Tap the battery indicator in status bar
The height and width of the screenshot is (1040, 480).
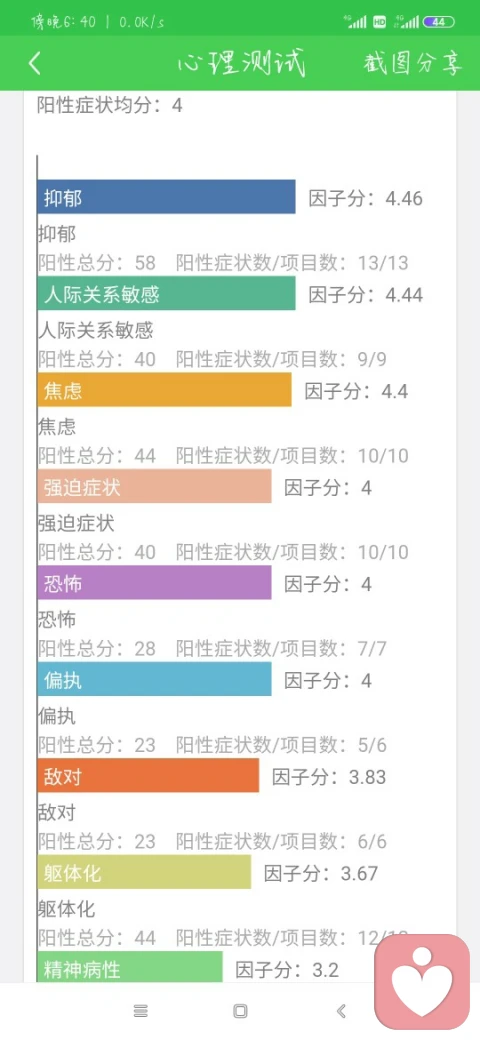(439, 22)
